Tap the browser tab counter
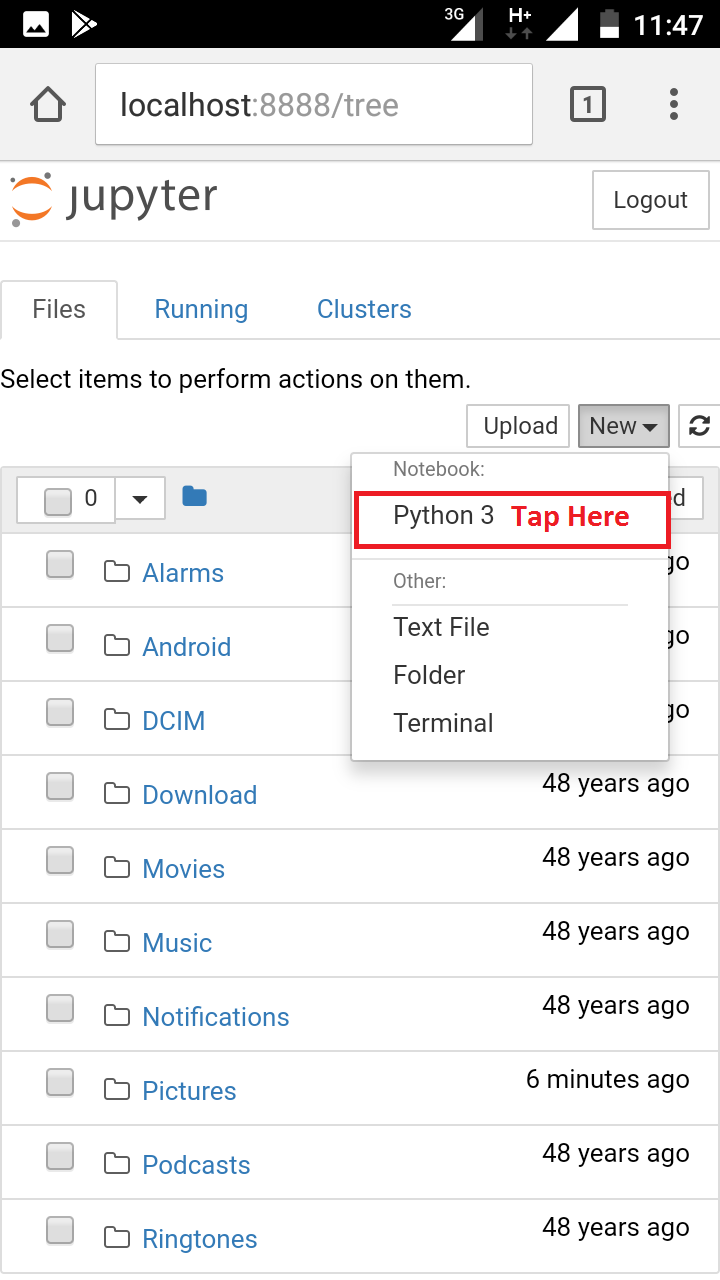This screenshot has width=720, height=1280. coord(588,103)
